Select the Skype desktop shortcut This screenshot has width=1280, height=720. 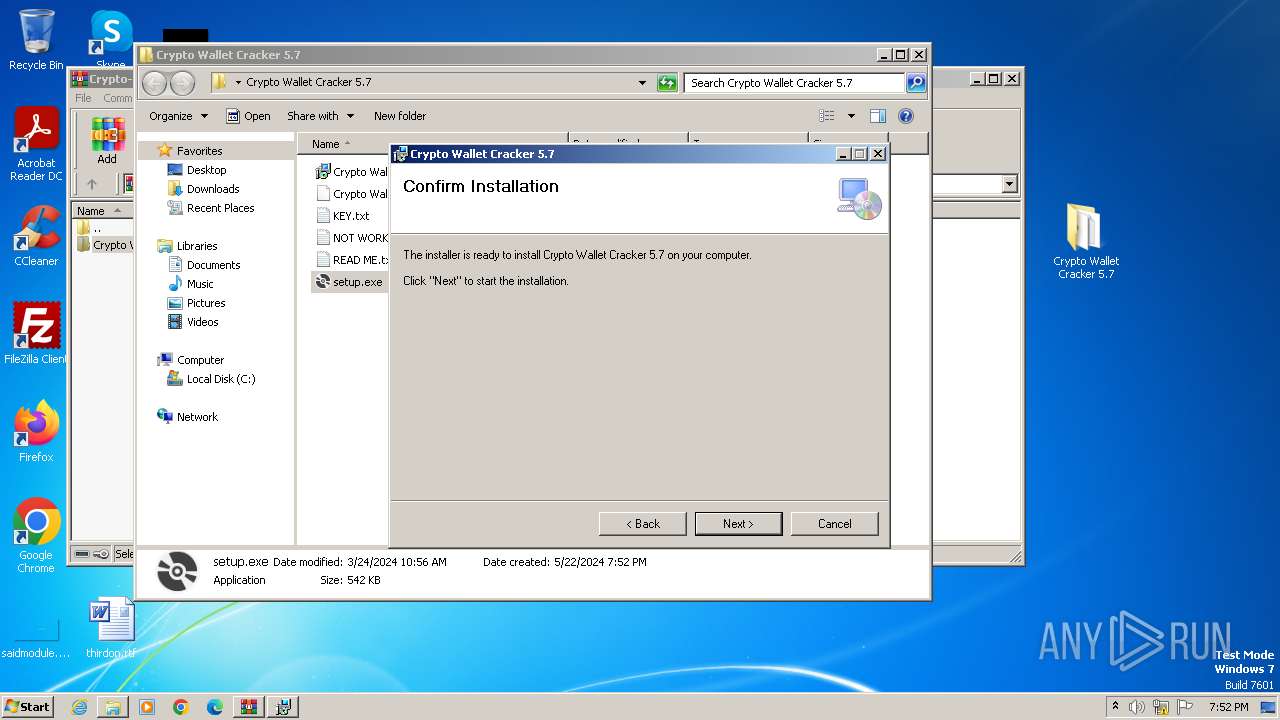[111, 40]
